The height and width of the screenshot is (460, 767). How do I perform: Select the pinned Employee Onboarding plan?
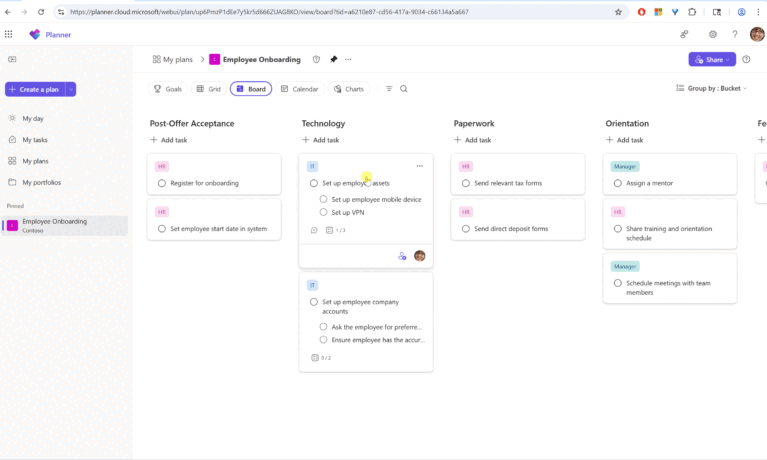click(55, 225)
